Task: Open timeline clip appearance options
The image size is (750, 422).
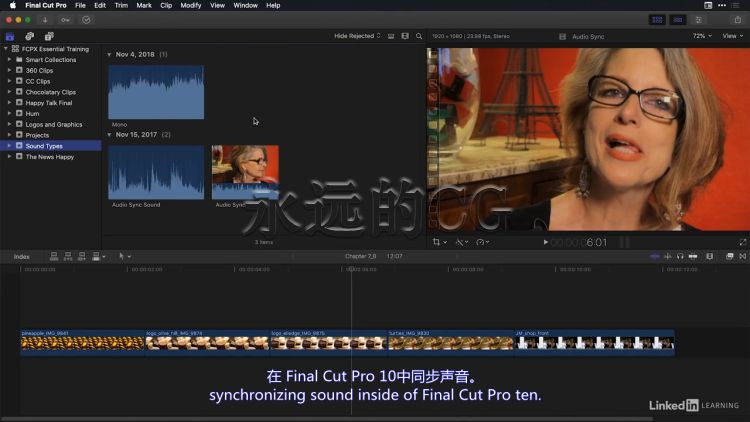Action: point(709,256)
